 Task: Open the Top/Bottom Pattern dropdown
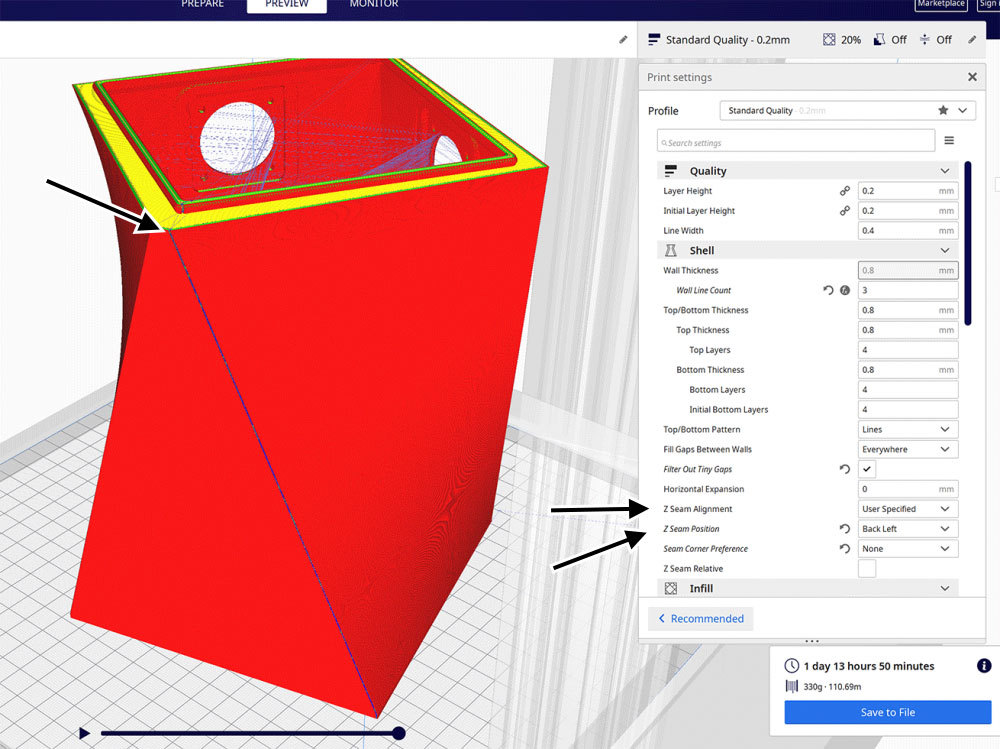pyautogui.click(x=908, y=429)
